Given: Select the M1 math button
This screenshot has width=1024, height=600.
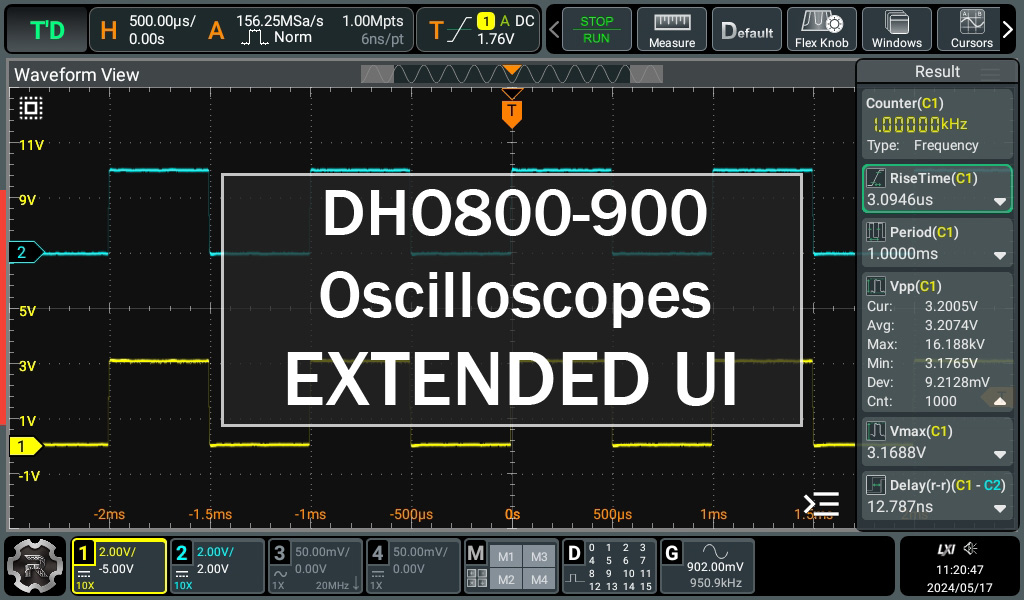Looking at the screenshot, I should [x=505, y=556].
